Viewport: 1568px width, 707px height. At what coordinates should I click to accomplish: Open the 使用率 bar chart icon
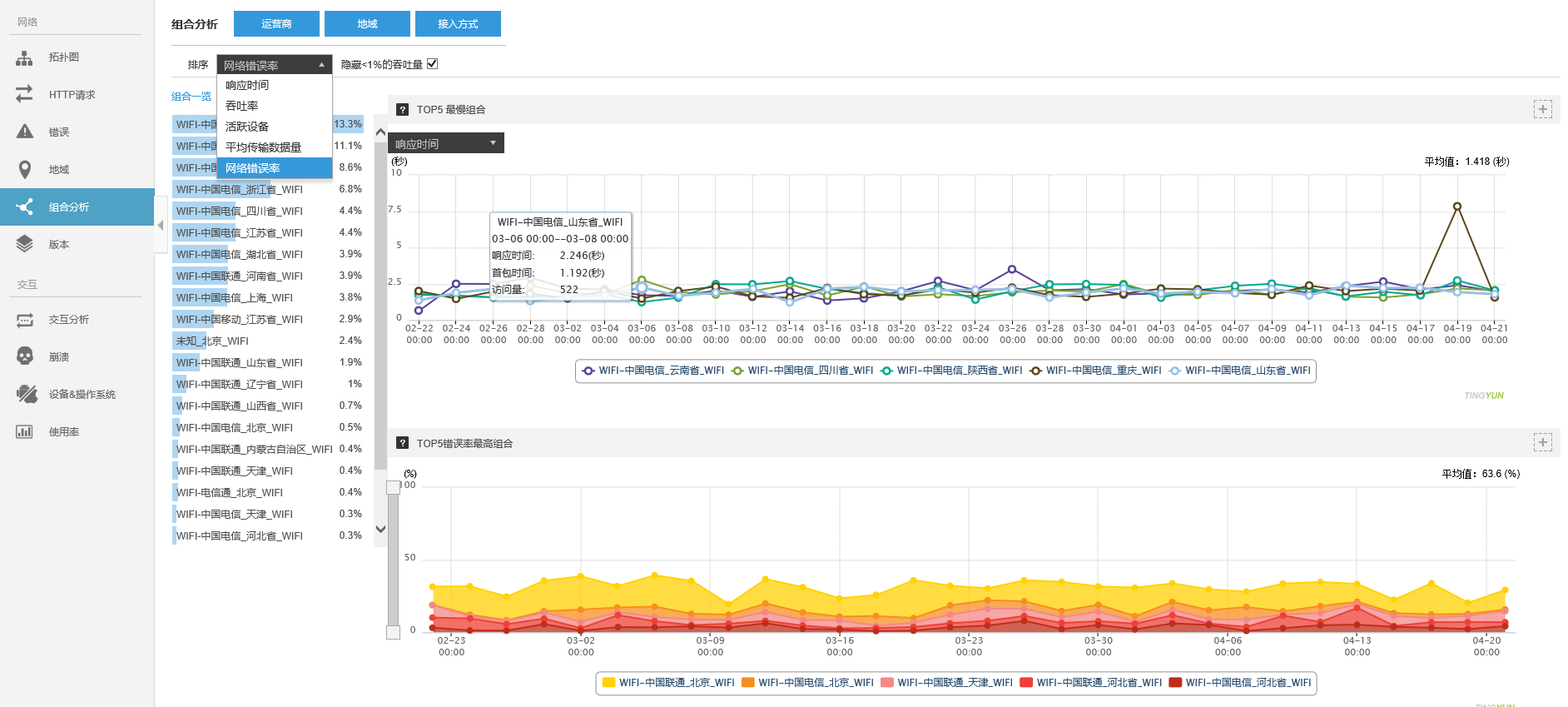click(x=25, y=431)
